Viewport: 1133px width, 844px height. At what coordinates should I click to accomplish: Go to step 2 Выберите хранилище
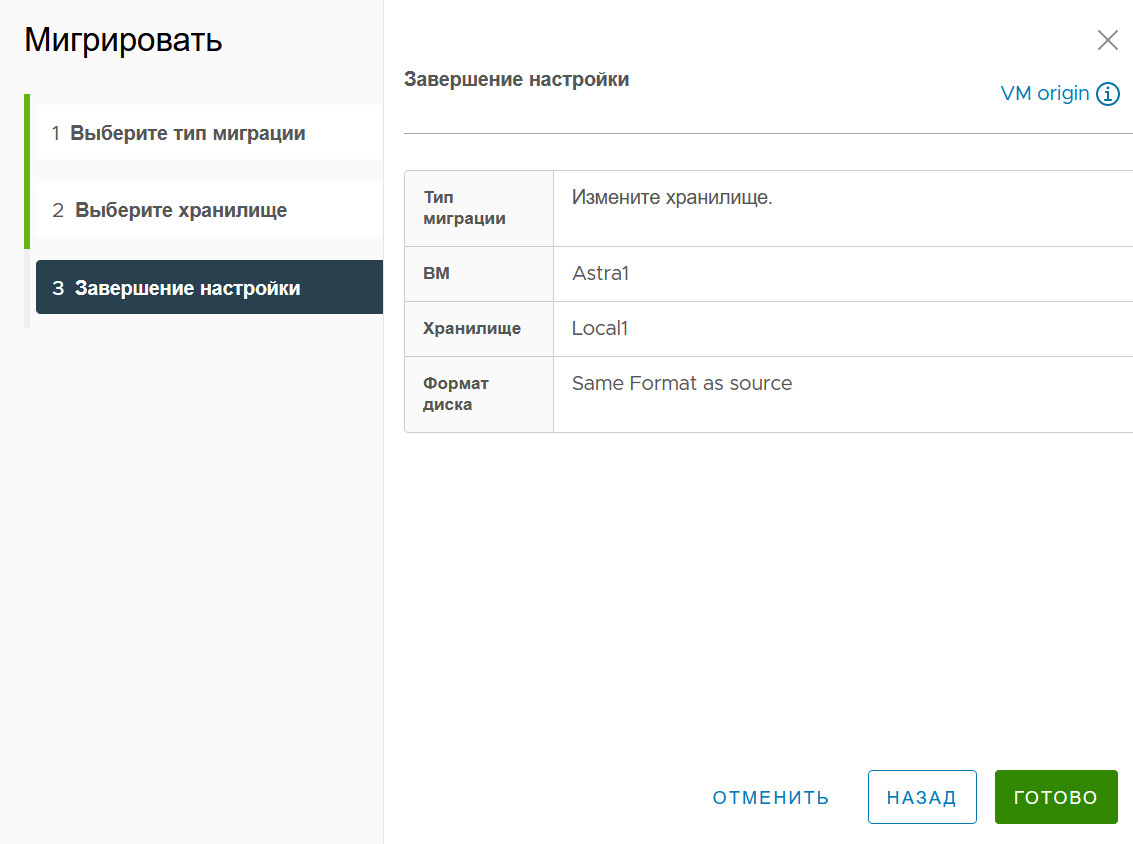[x=210, y=210]
